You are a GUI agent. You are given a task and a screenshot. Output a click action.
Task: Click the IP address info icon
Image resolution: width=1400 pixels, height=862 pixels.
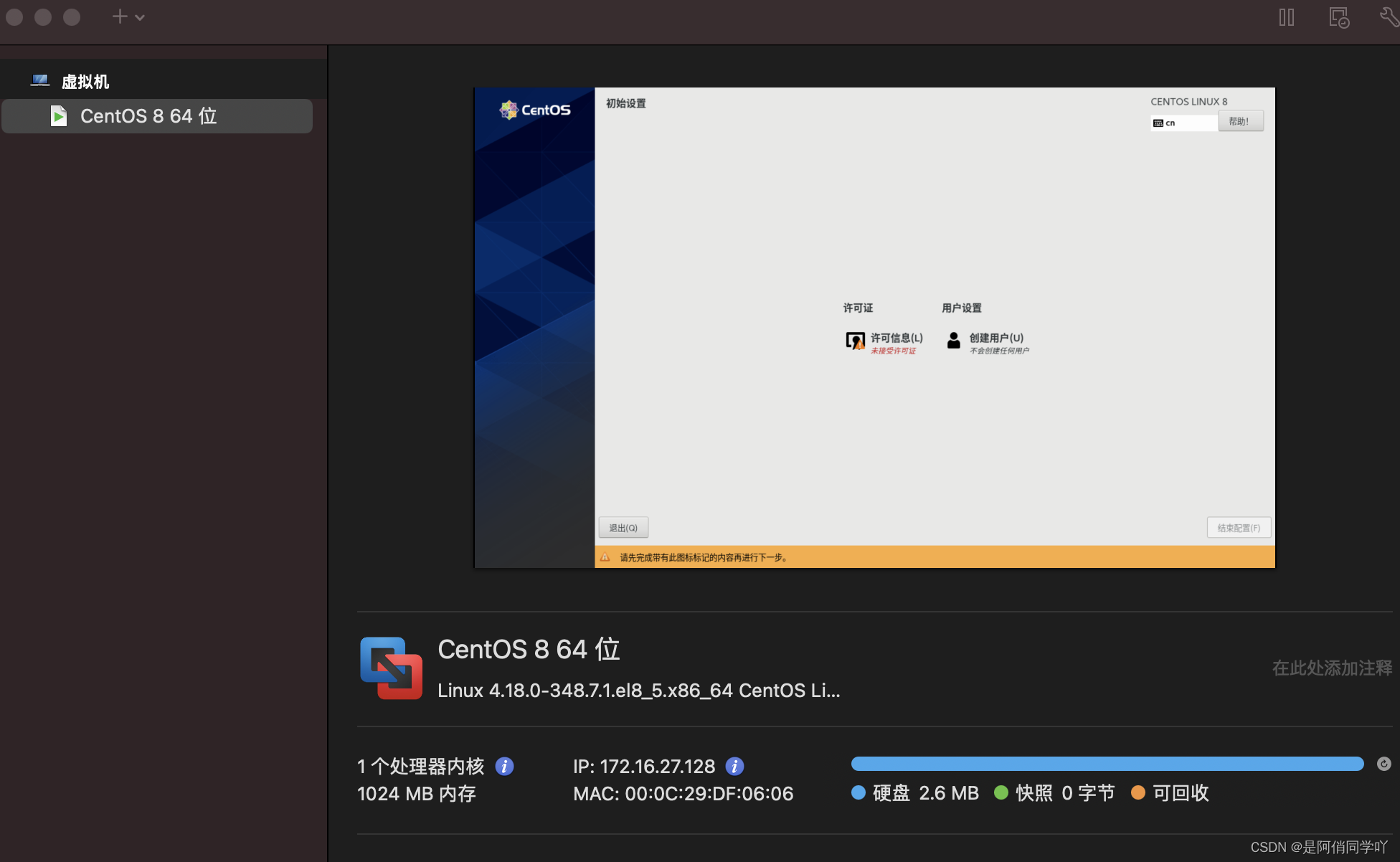[734, 767]
